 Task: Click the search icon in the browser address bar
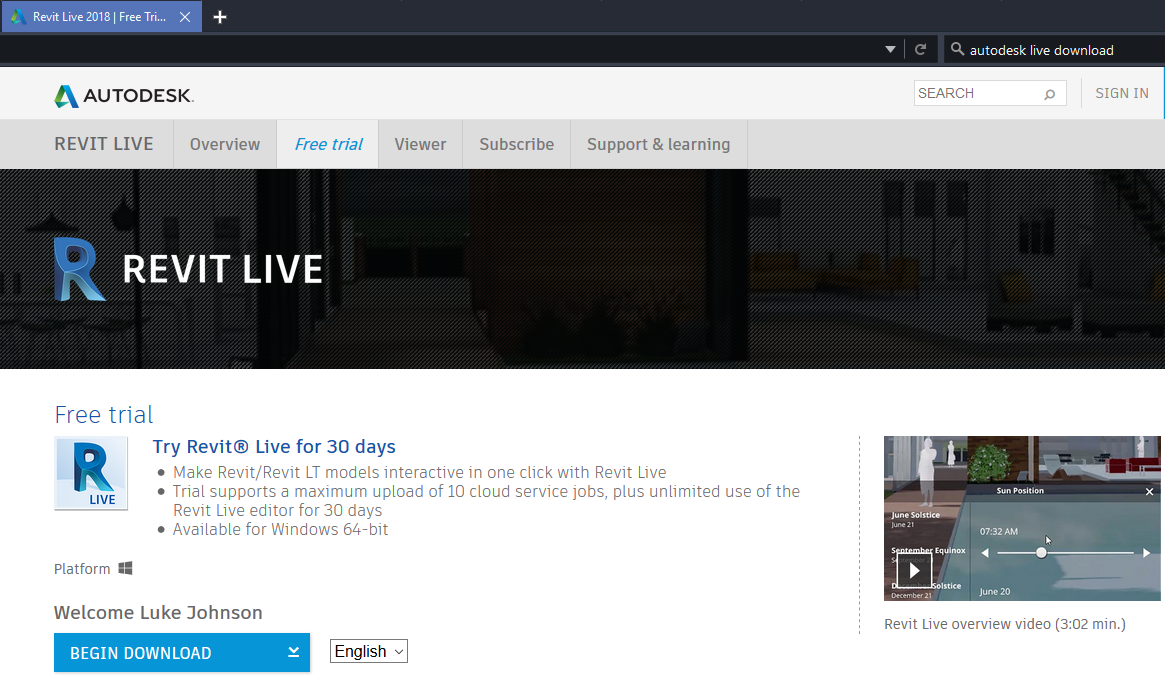pos(955,49)
